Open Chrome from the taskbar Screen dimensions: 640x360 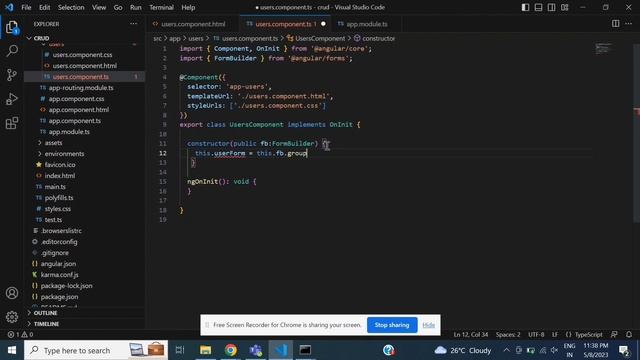coord(231,350)
